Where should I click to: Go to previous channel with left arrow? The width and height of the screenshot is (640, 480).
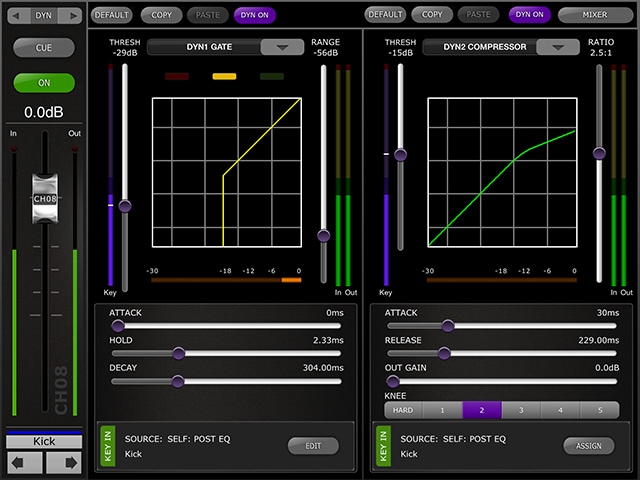24,463
